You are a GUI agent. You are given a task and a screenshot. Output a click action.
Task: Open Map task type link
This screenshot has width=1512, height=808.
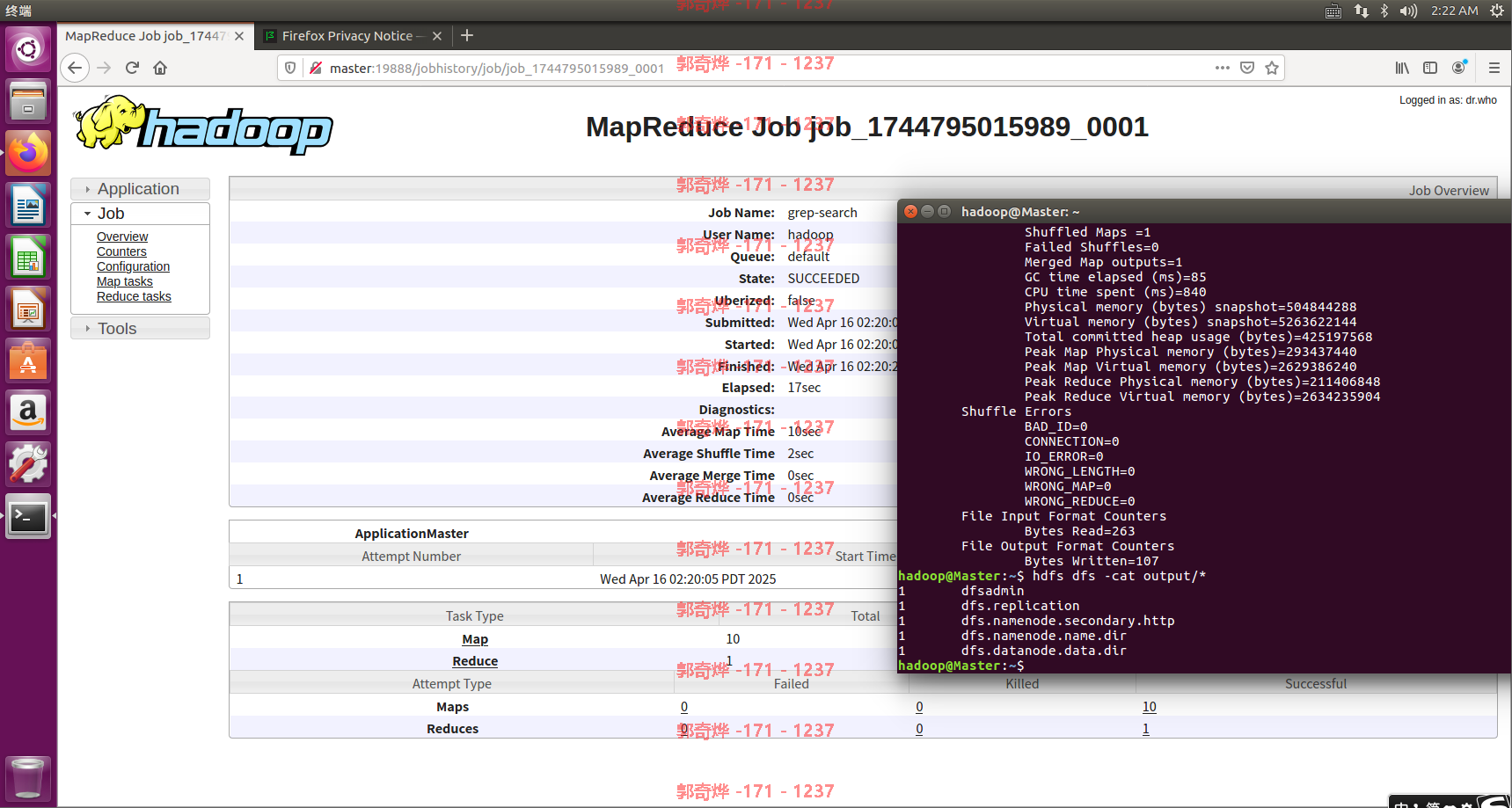[x=475, y=639]
